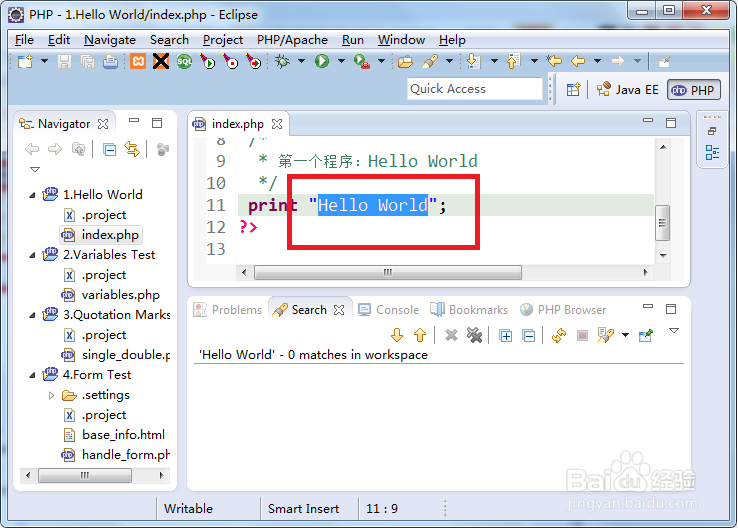Click the Quick Access field

click(474, 88)
